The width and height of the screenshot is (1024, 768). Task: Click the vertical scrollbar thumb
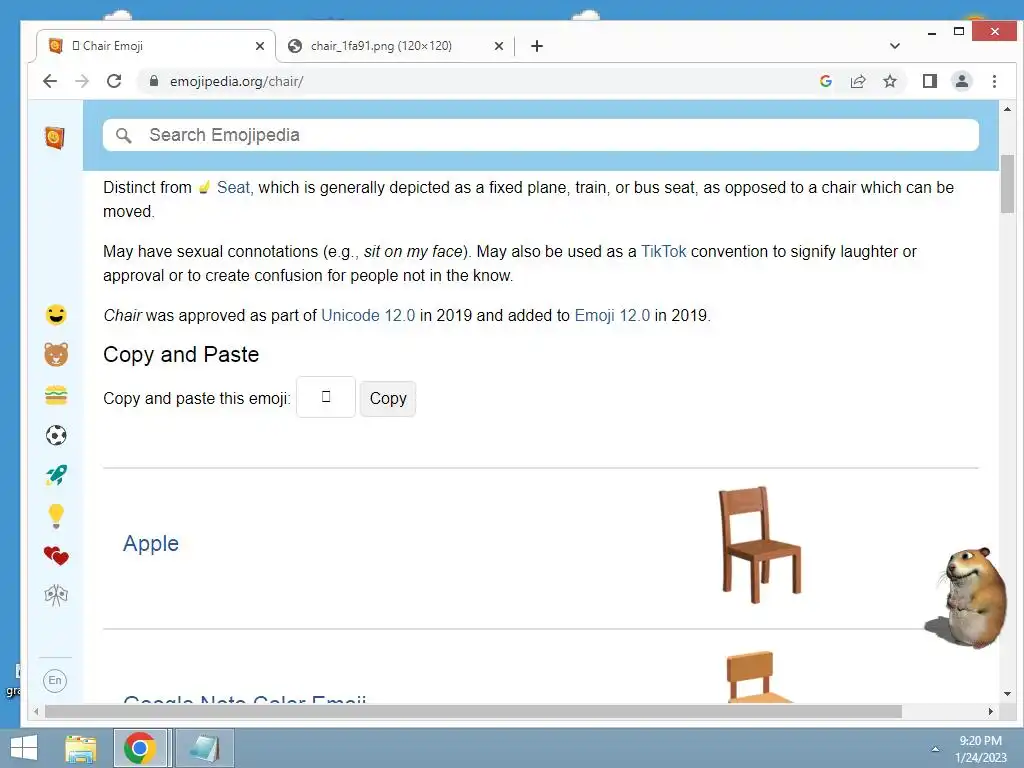1007,184
